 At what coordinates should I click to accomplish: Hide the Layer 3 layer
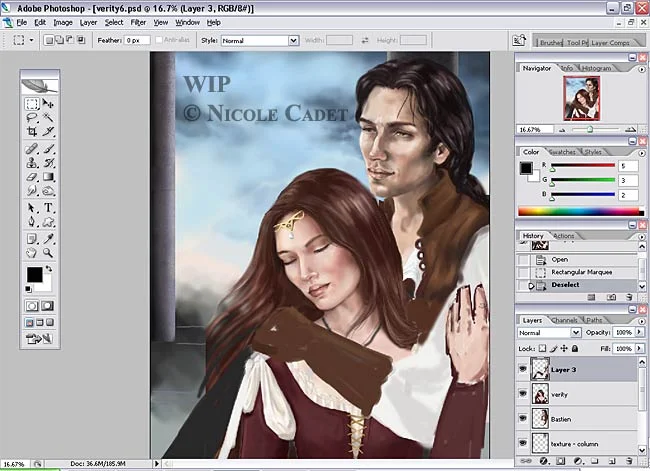523,369
